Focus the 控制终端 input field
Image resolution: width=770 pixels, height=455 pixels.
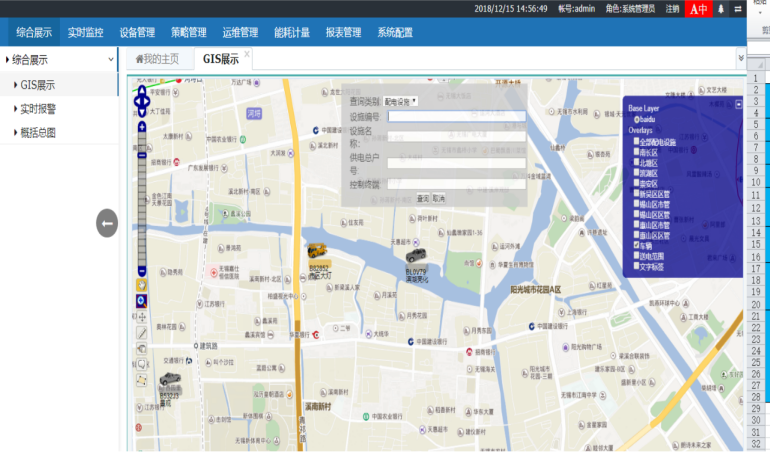457,184
